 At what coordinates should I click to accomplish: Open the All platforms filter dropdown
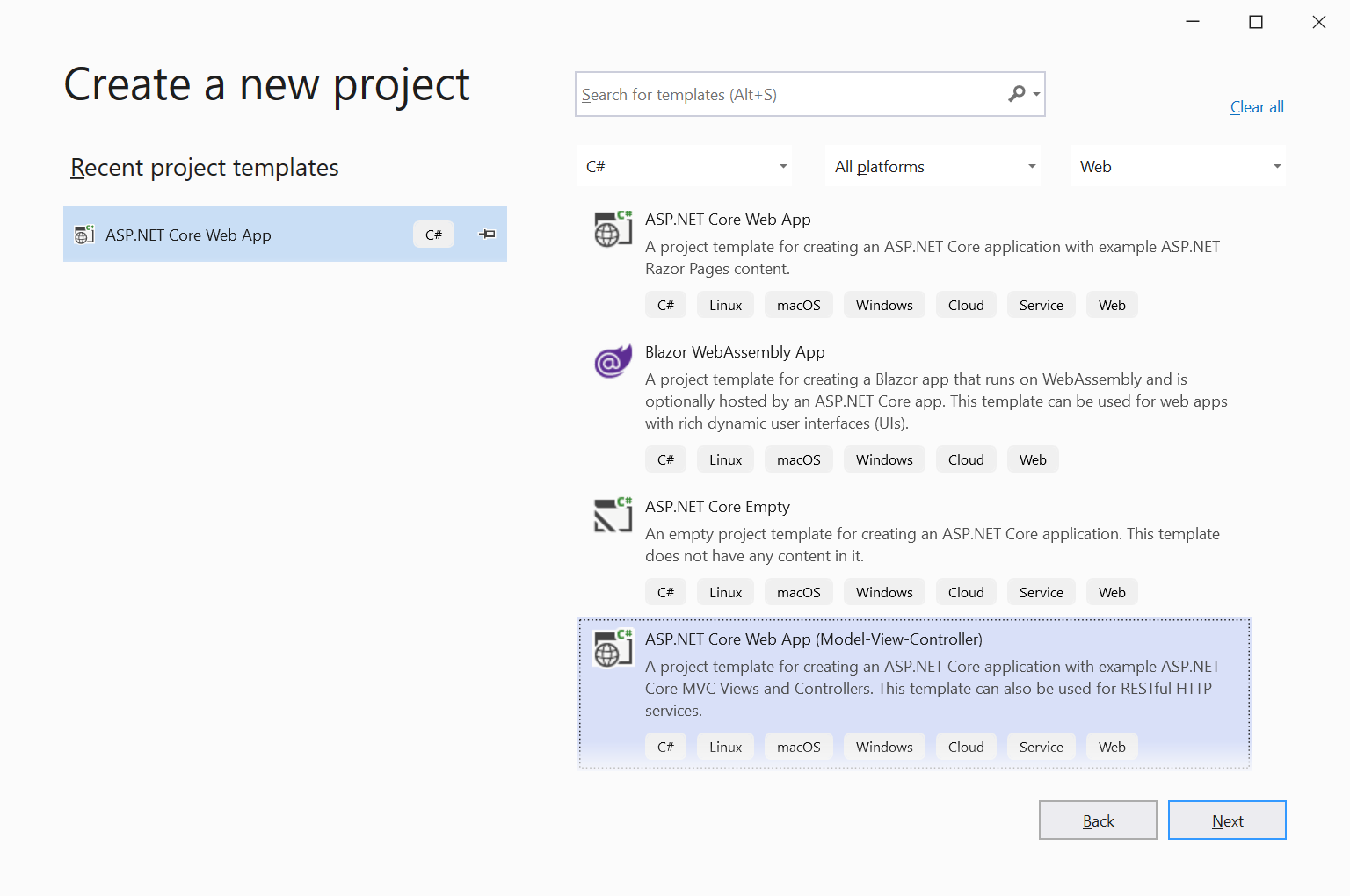point(933,166)
